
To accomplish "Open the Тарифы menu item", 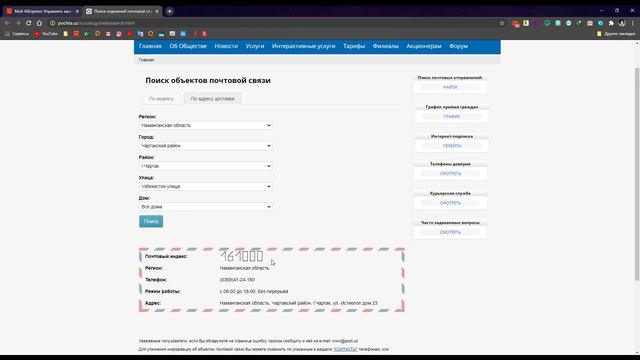I will coord(354,46).
